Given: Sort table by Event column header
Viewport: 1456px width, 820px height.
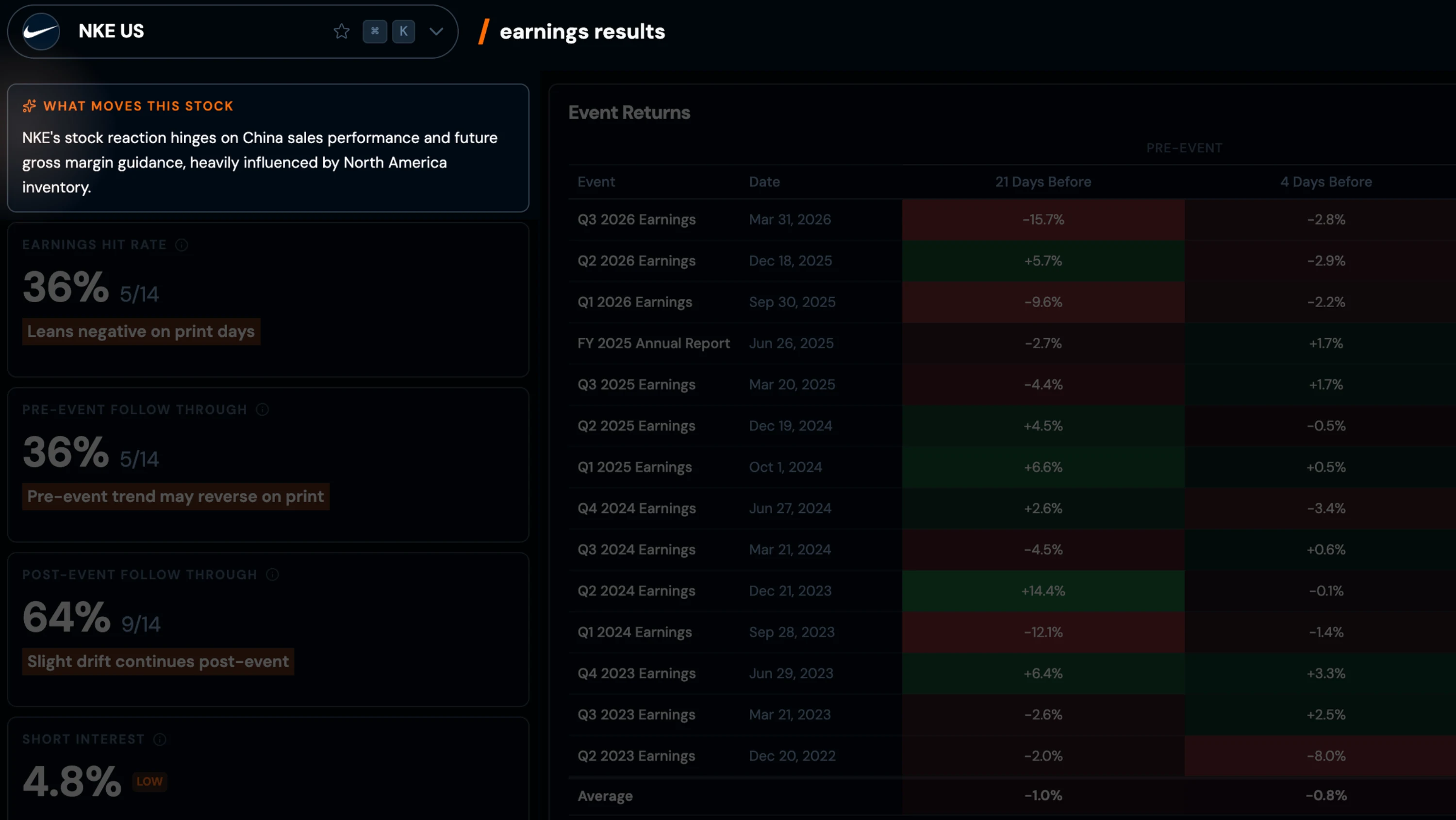Looking at the screenshot, I should click(596, 182).
